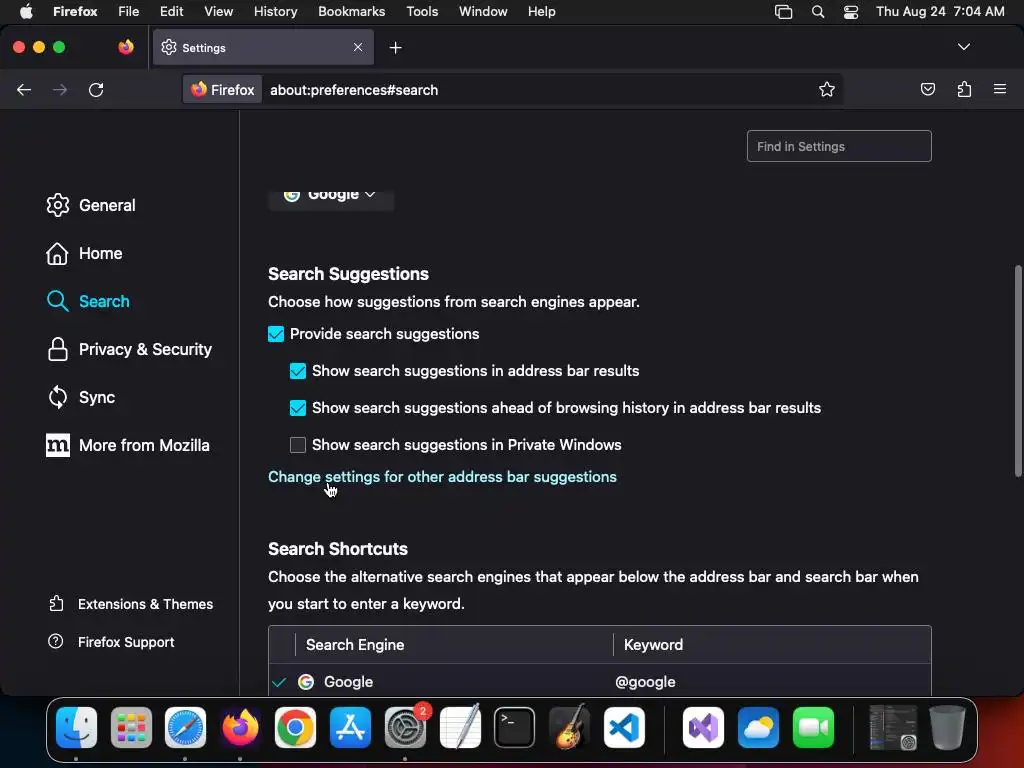Open the Home settings category
Screen dimensions: 1024x768
(x=84, y=253)
